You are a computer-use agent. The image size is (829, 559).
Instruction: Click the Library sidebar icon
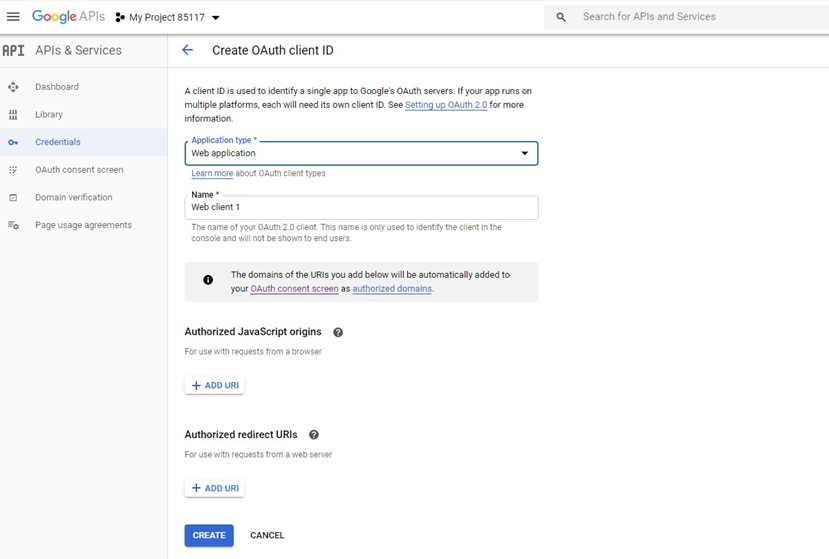13,115
